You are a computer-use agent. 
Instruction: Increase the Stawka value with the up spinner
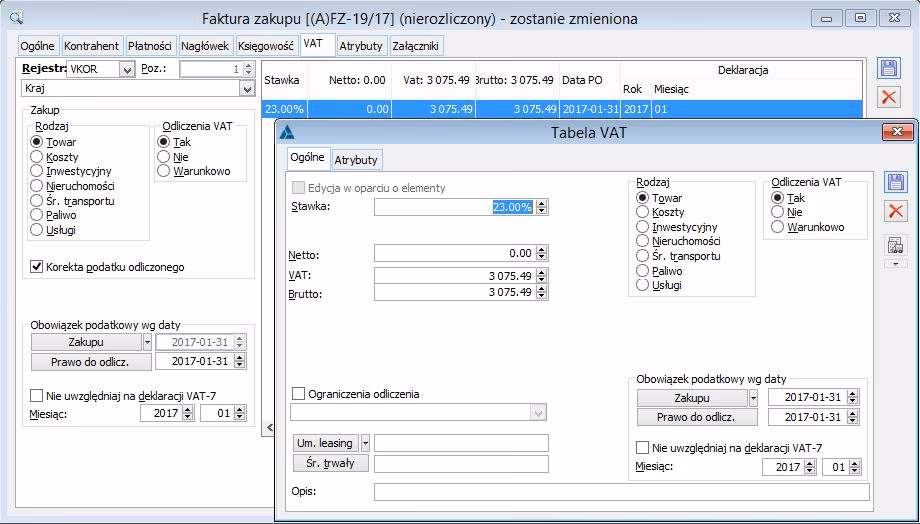pyautogui.click(x=541, y=203)
